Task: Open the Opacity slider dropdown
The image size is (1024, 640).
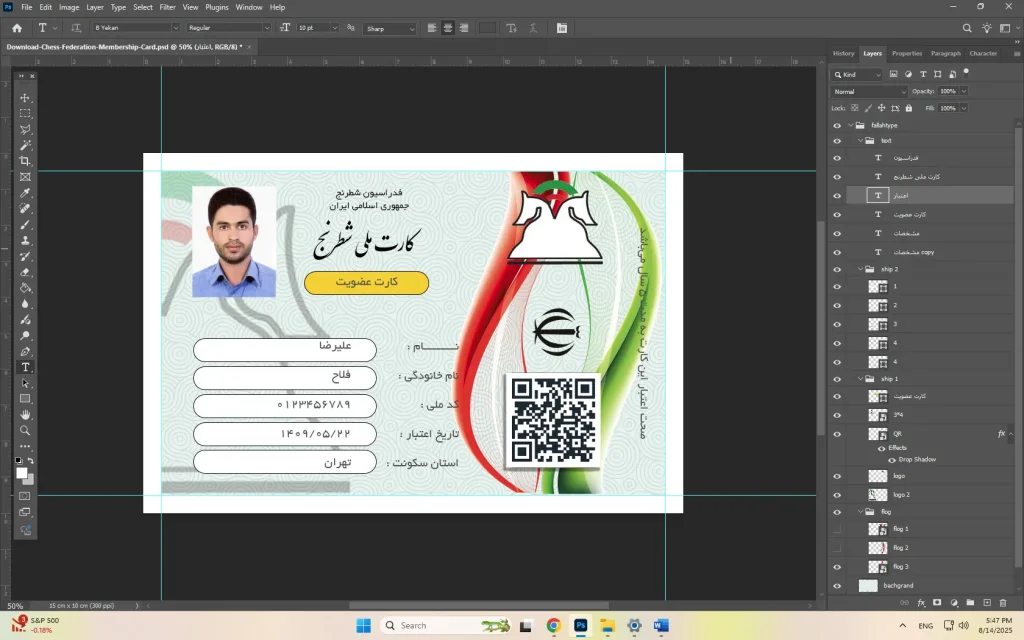Action: tap(964, 91)
